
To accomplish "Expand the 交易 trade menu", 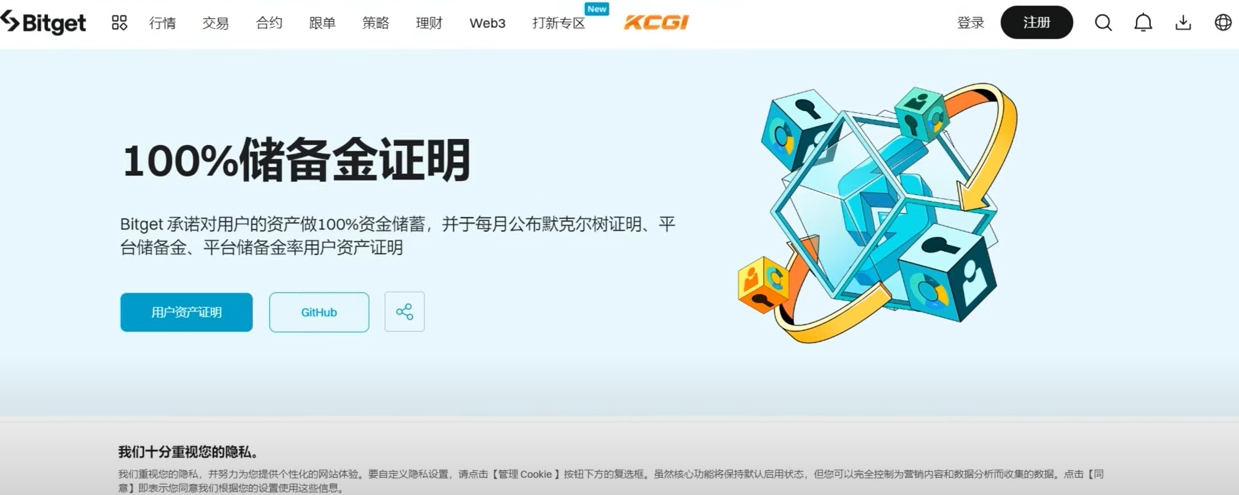I will [215, 23].
